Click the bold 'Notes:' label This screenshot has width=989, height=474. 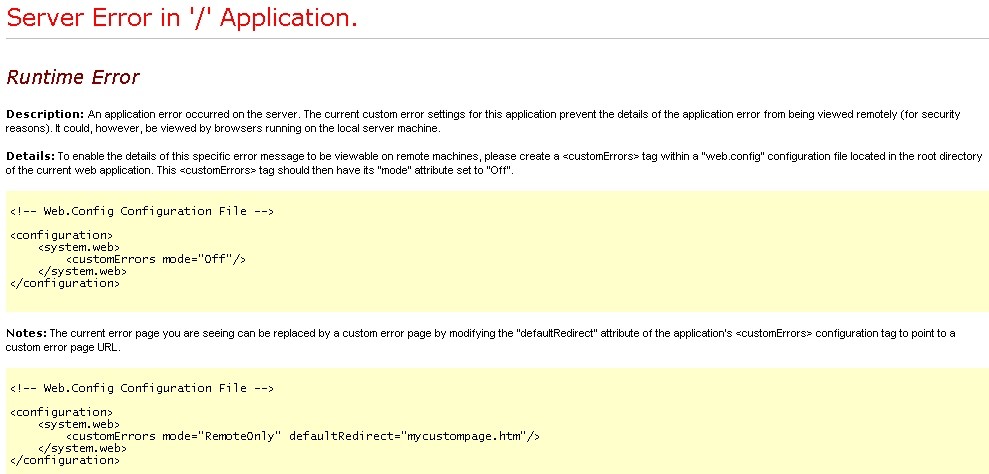[26, 333]
